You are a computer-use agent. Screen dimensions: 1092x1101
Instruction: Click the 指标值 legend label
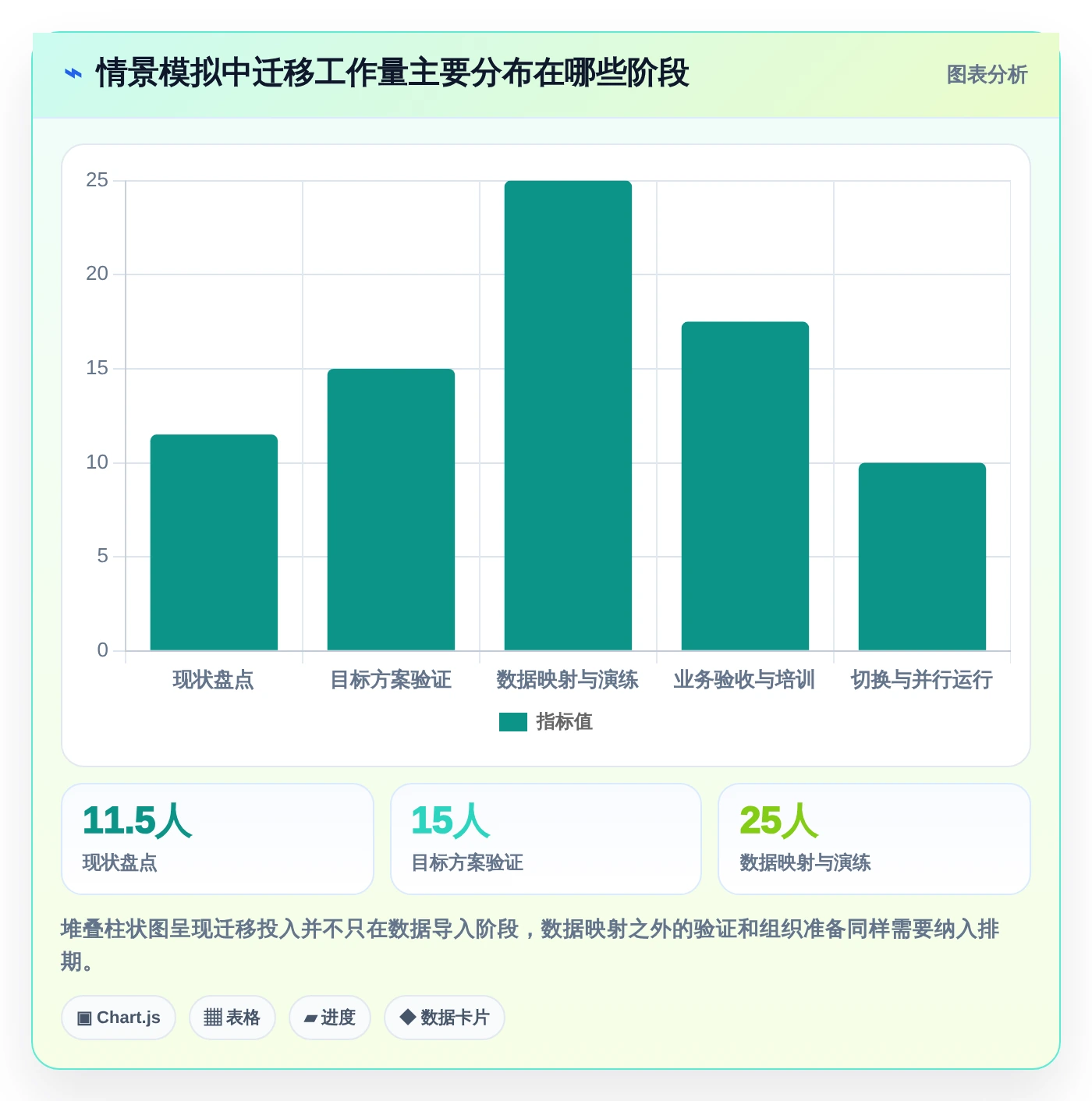click(x=565, y=722)
